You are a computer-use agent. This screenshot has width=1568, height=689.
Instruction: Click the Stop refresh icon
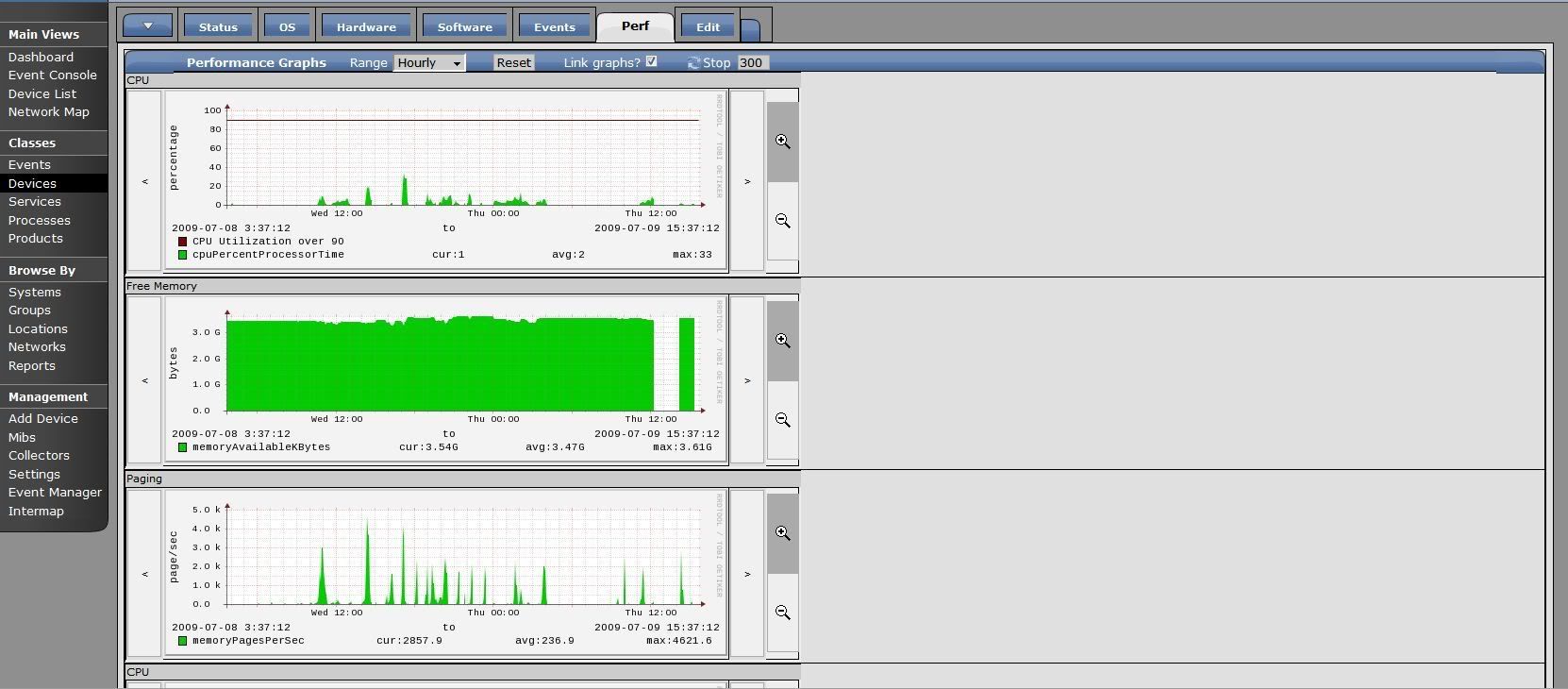coord(694,63)
